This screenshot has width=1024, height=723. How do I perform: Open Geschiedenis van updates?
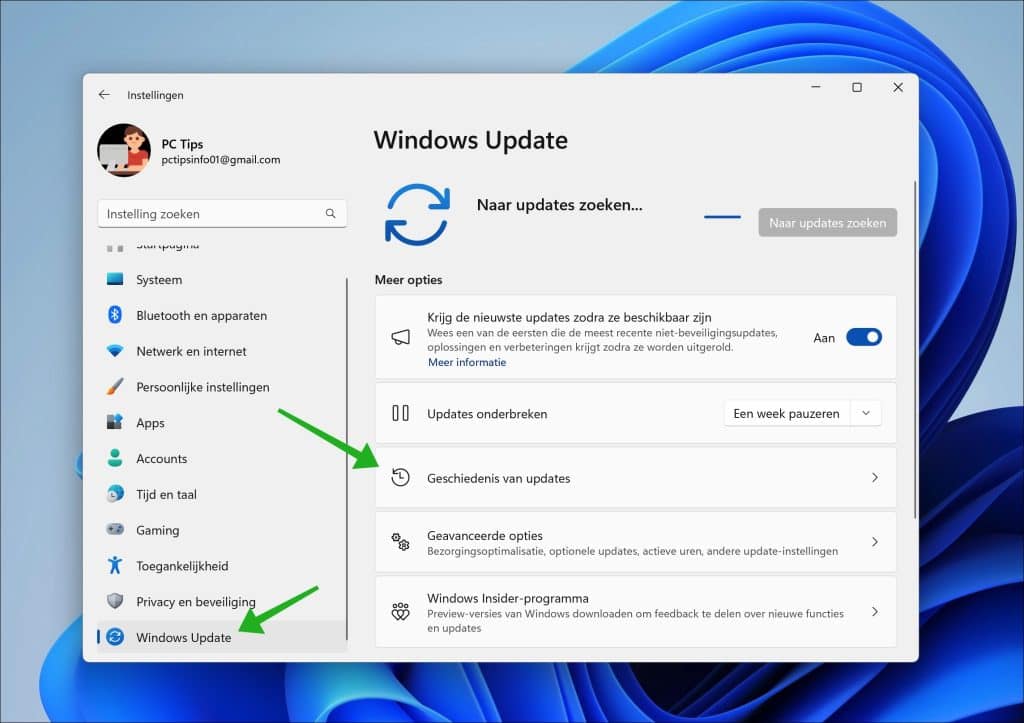(635, 477)
